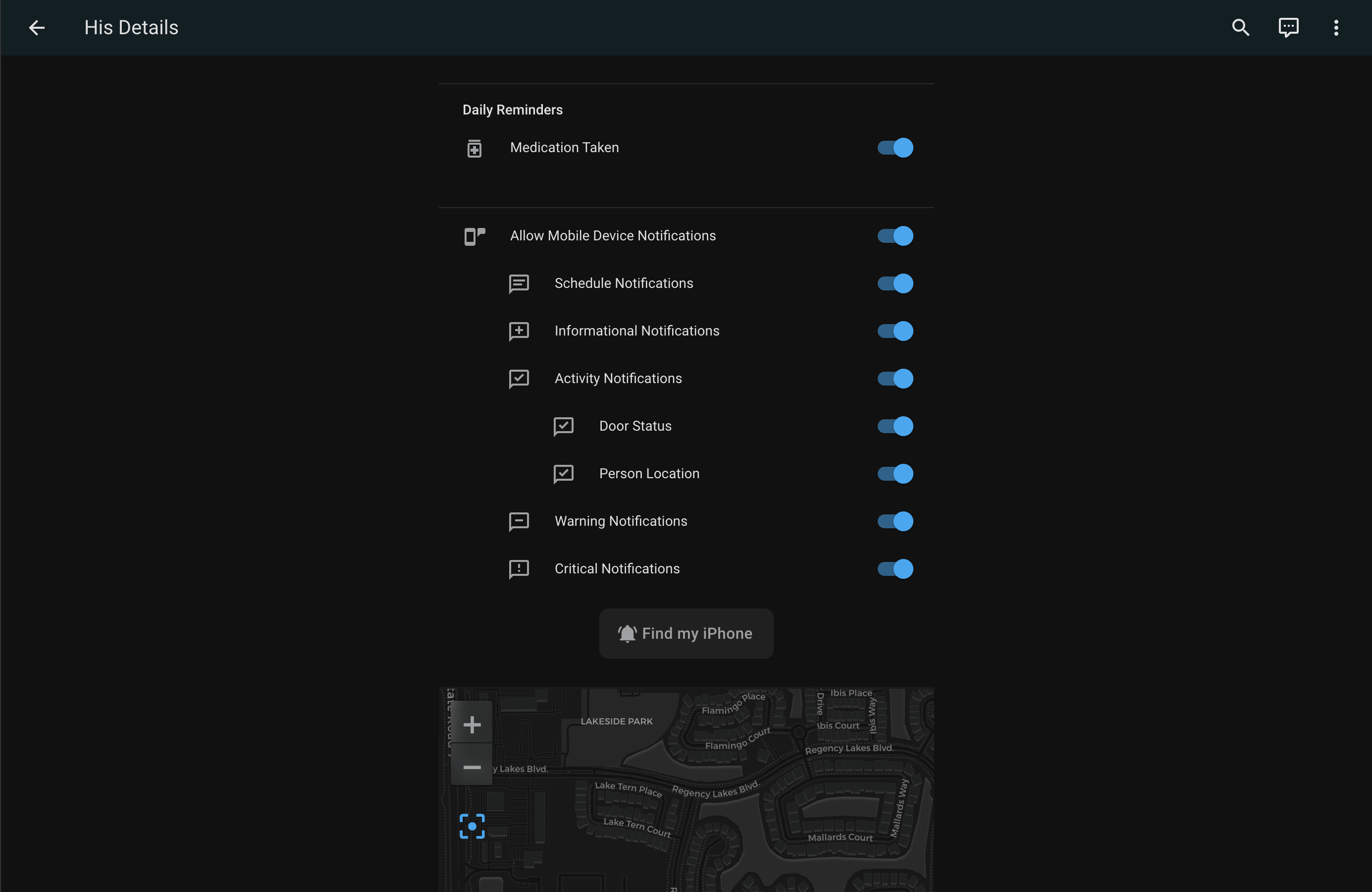Image resolution: width=1372 pixels, height=892 pixels.
Task: Open search via magnifier icon
Action: click(x=1241, y=28)
